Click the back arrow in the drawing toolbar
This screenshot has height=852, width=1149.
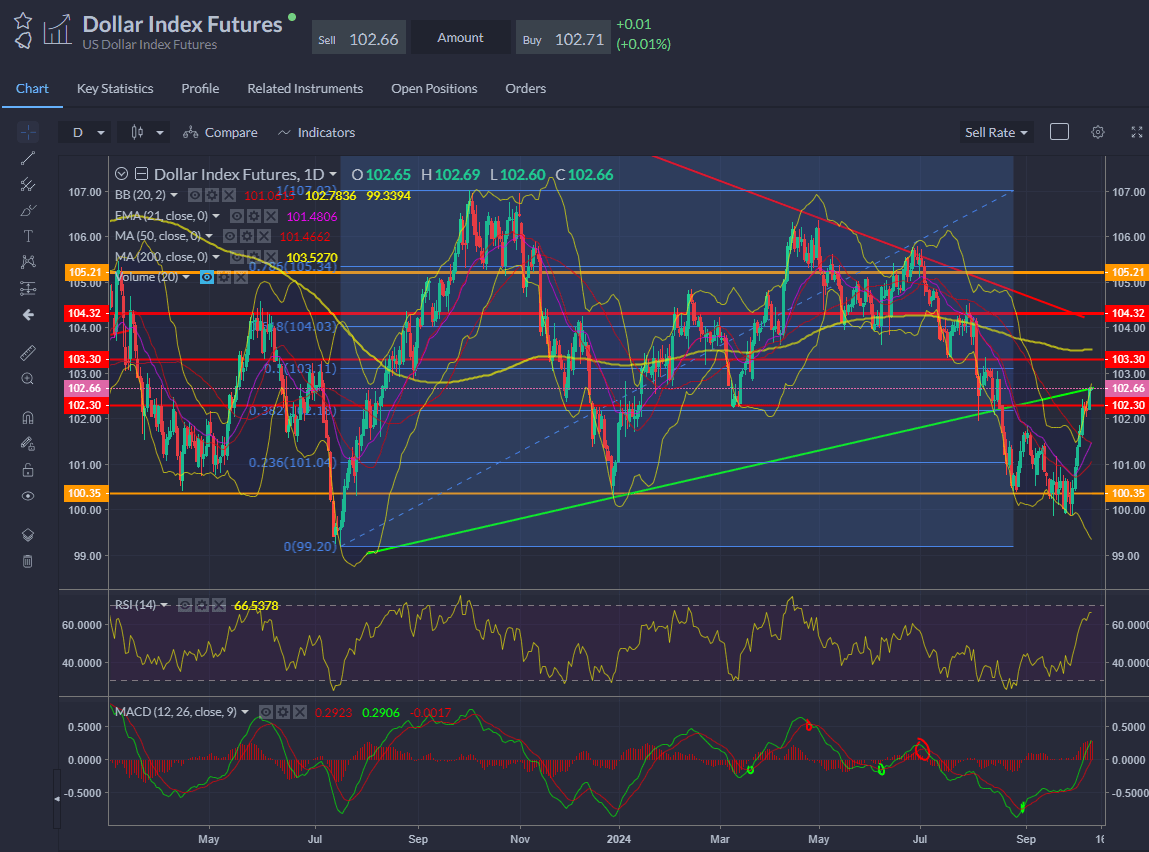pyautogui.click(x=28, y=315)
